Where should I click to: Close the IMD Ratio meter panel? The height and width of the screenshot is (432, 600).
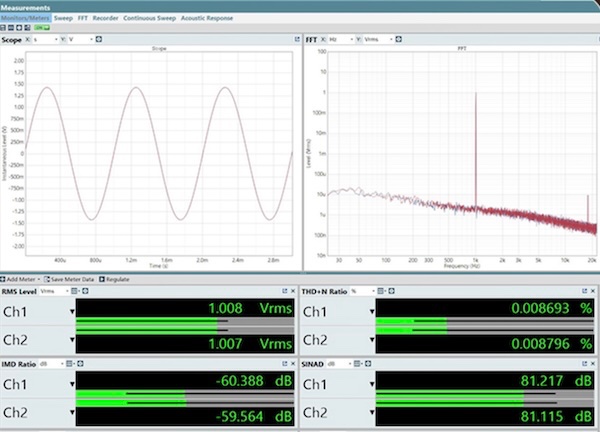(293, 364)
